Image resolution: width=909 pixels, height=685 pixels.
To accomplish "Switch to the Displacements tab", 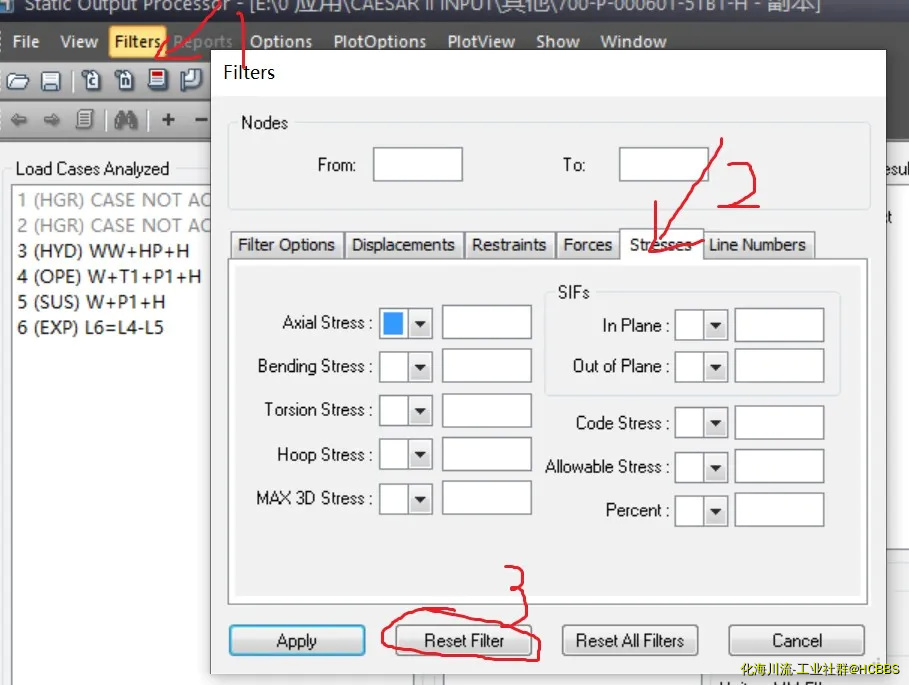I will (x=403, y=245).
